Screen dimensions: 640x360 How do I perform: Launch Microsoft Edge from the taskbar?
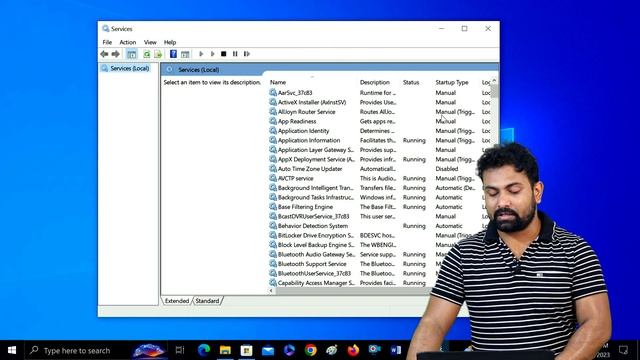coord(204,350)
